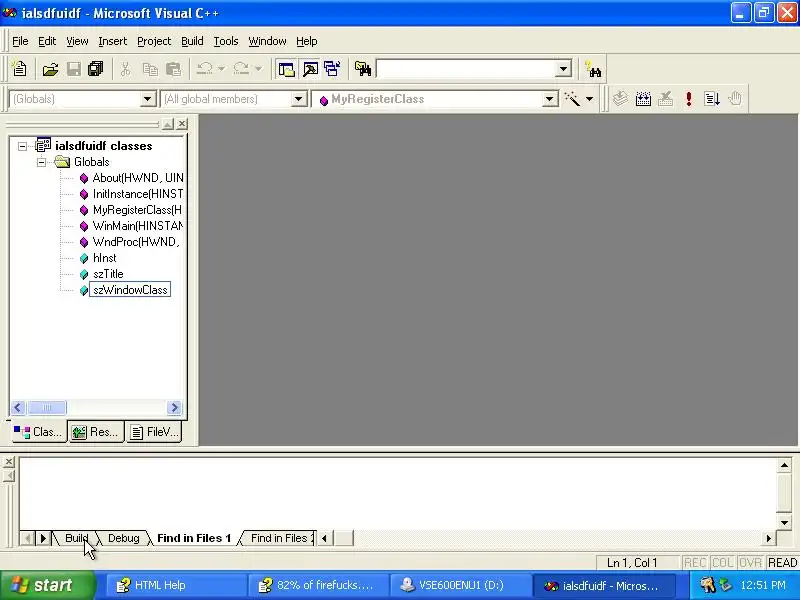Click the Copy icon
800x600 pixels.
[150, 69]
